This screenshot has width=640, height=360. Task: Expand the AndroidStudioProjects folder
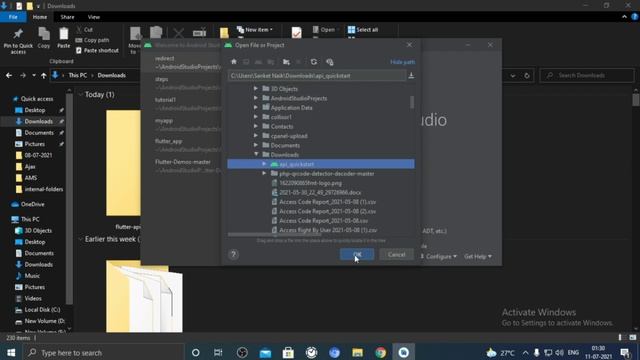click(256, 98)
